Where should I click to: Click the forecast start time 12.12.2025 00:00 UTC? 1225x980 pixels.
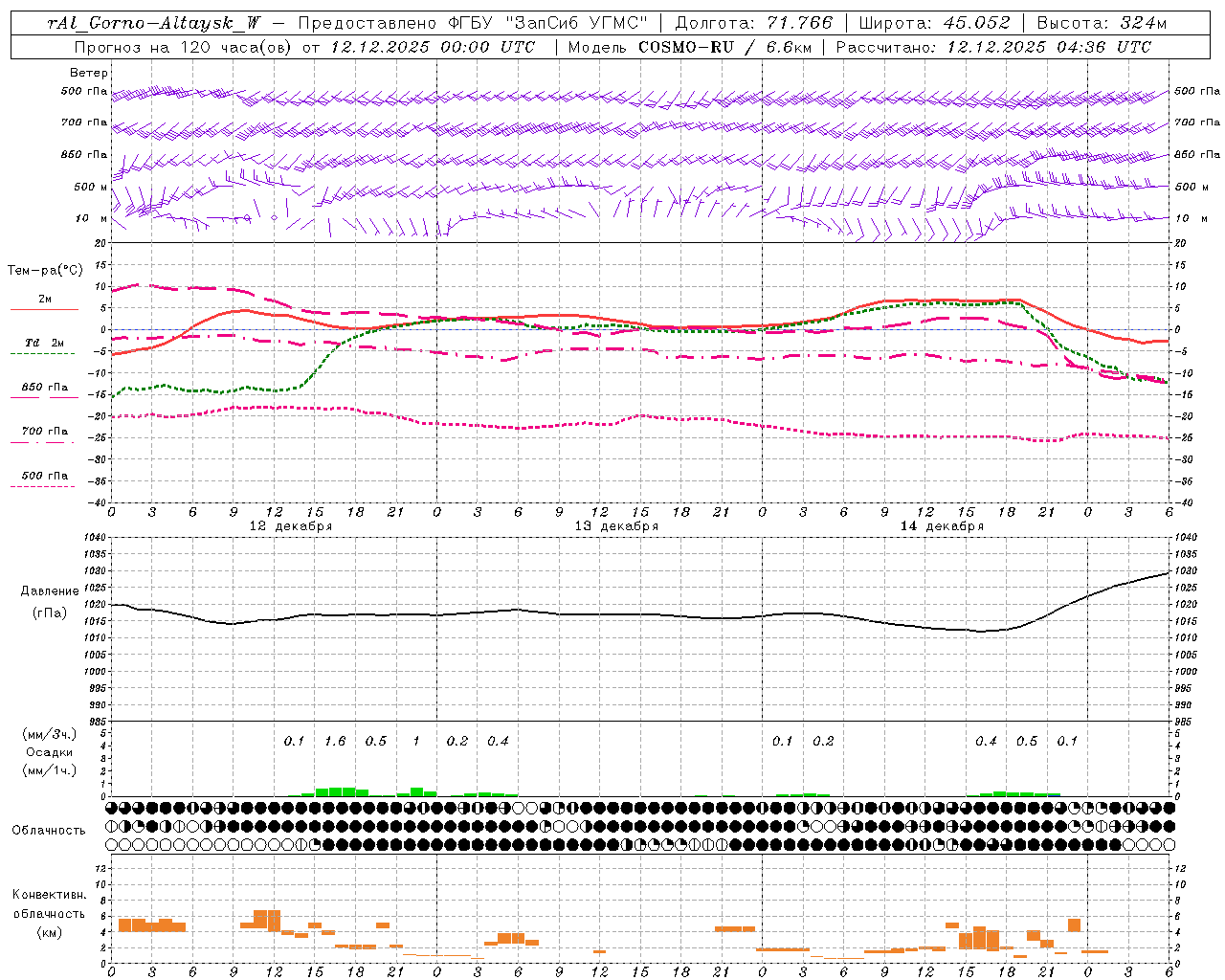tap(433, 47)
